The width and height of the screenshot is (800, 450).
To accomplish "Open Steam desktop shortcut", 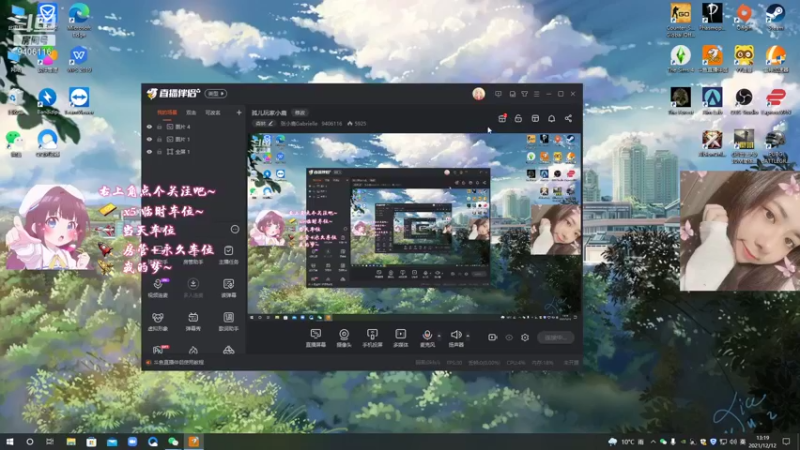I will 776,17.
